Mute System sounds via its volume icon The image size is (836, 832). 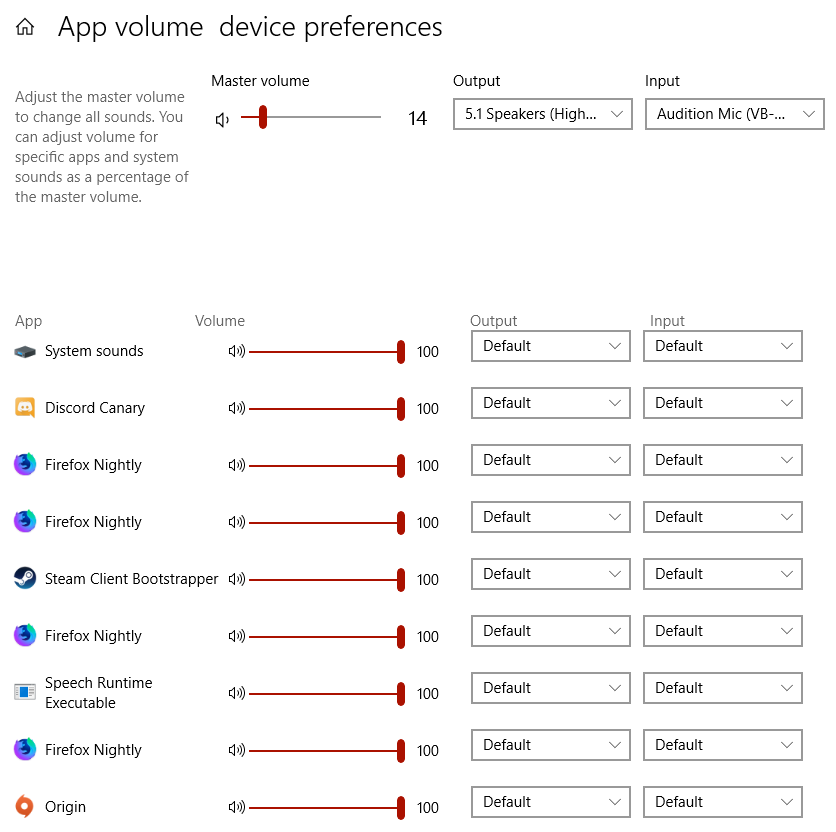point(236,350)
